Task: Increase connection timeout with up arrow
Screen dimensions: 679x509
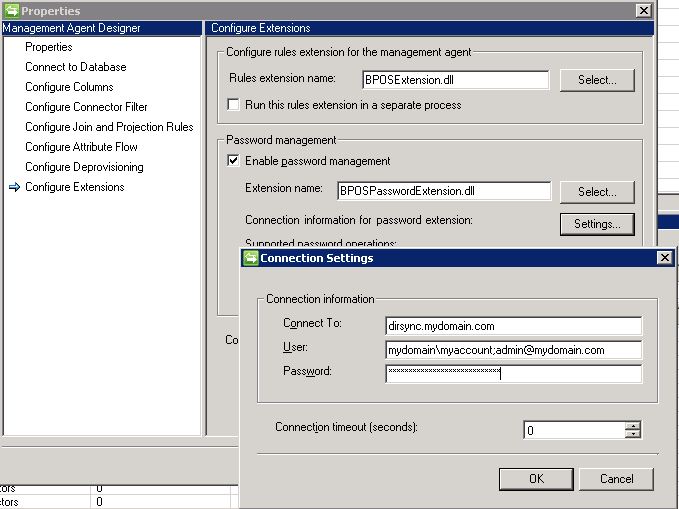Action: tap(632, 425)
